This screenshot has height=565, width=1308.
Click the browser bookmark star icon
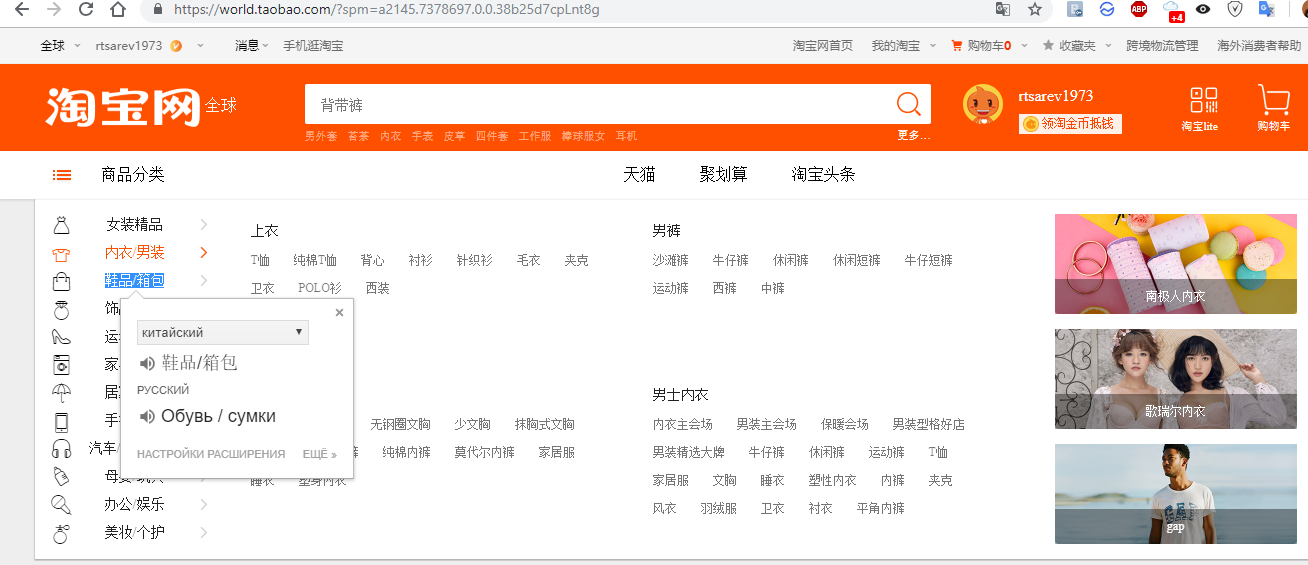1035,10
